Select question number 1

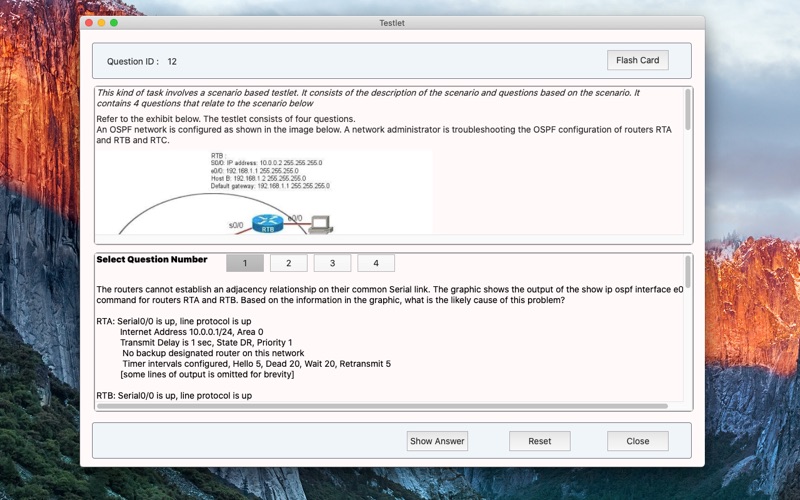click(x=245, y=263)
